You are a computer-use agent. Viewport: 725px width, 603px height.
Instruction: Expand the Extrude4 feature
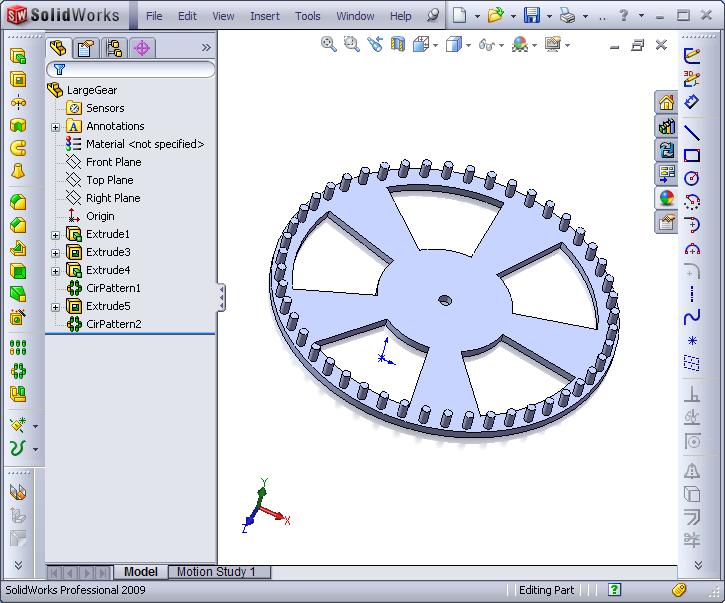point(55,271)
